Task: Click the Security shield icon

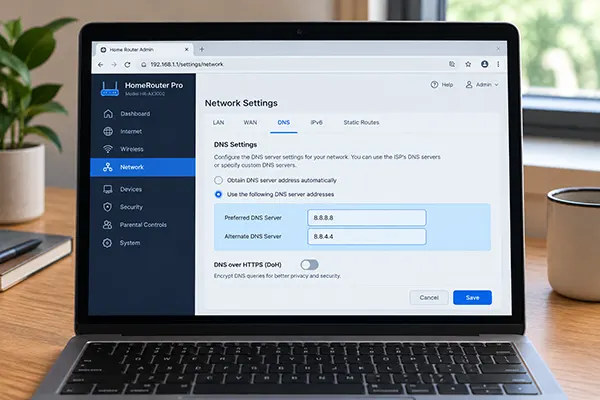Action: [108, 207]
